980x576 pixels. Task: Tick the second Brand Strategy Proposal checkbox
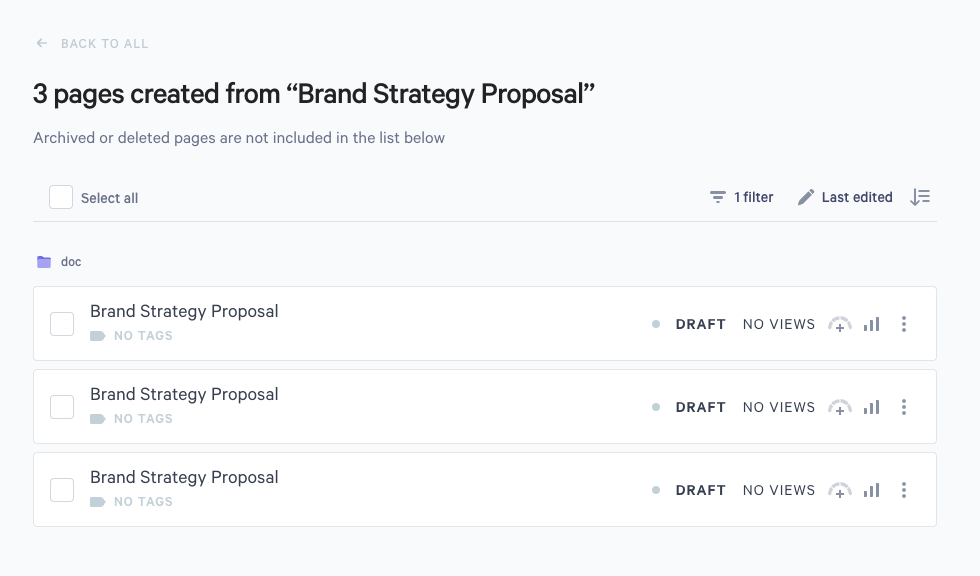62,407
